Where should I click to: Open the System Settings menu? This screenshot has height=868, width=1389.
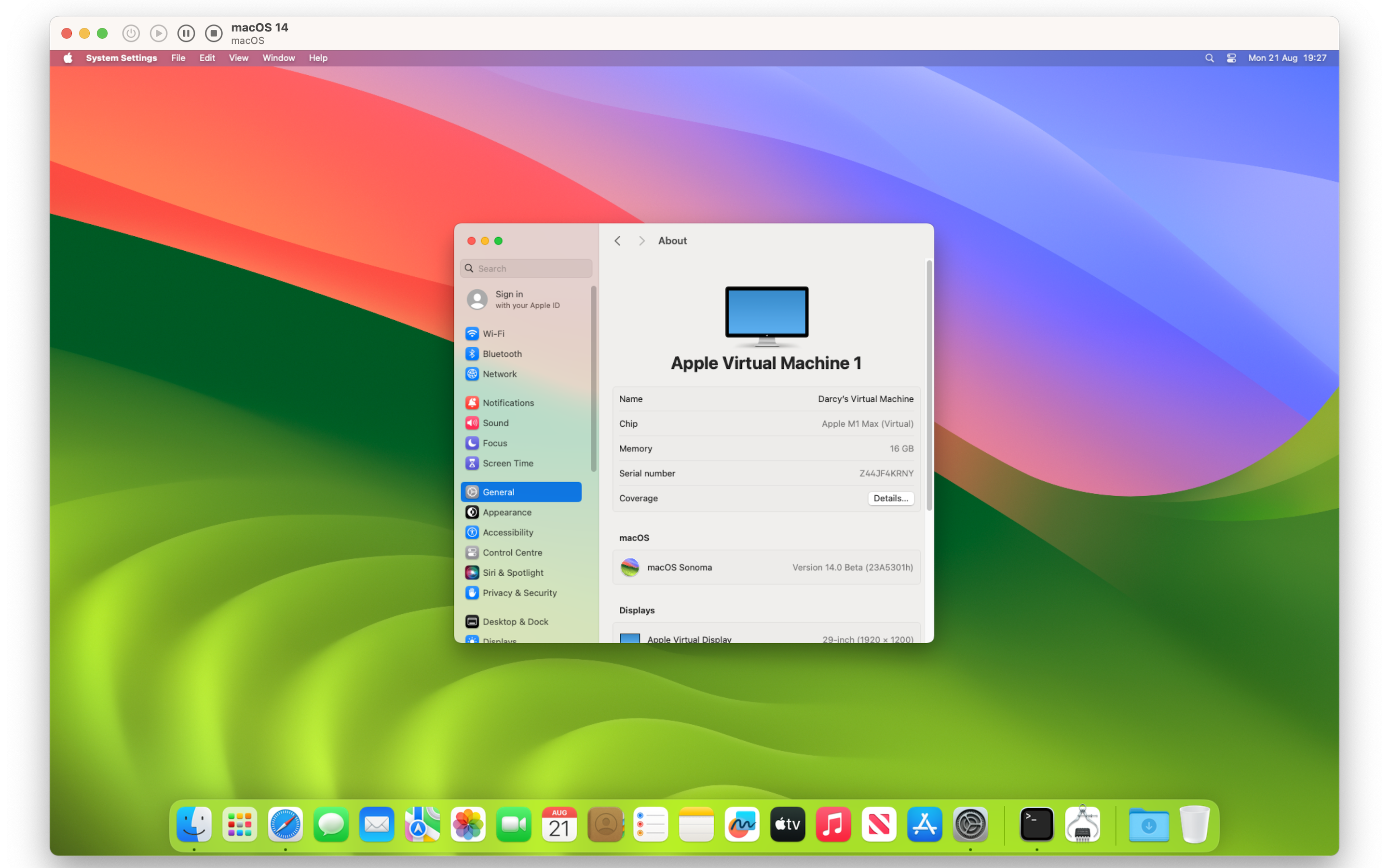(121, 58)
